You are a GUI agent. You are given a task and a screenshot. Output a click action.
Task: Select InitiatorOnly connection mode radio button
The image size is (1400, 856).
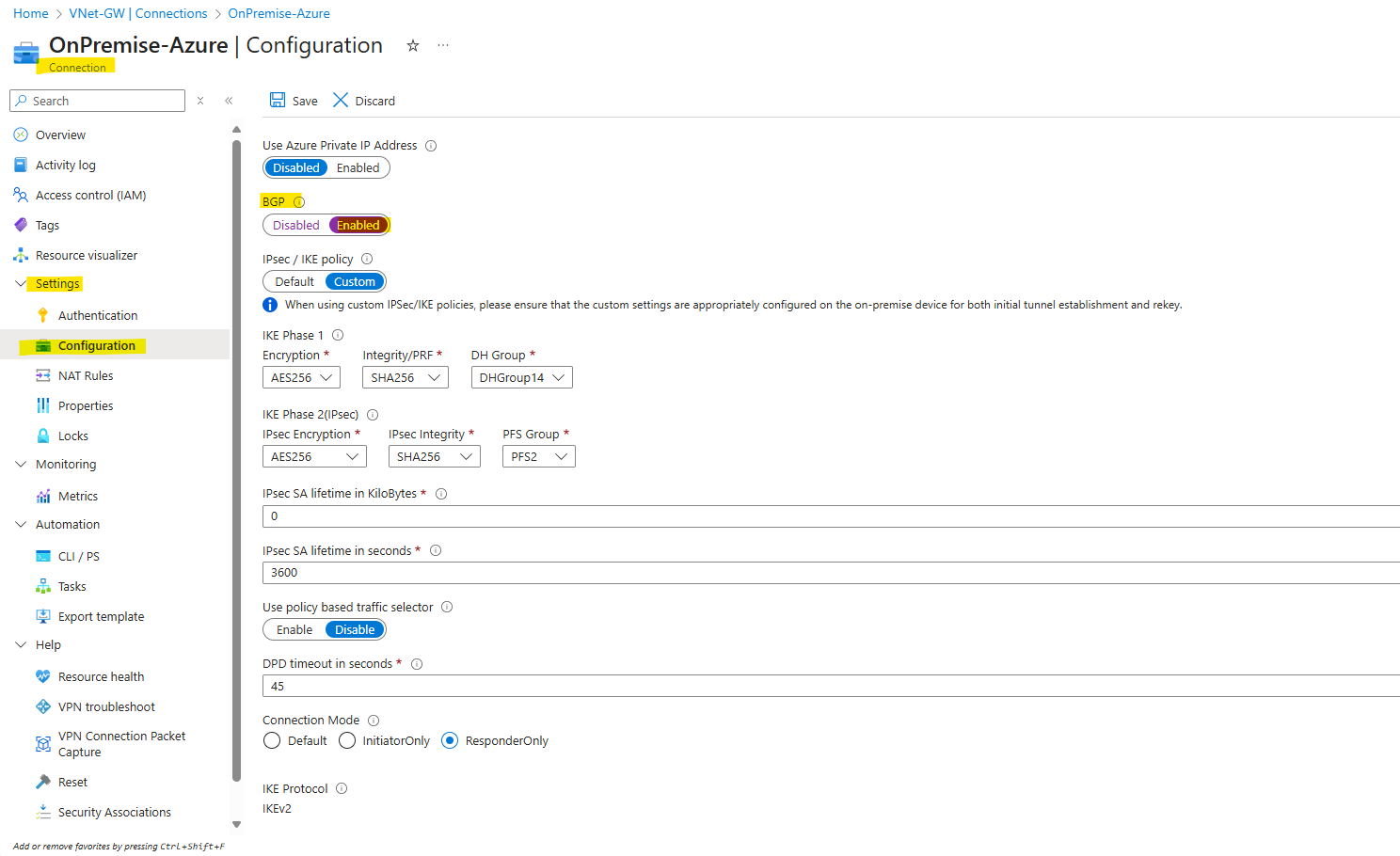pyautogui.click(x=347, y=740)
